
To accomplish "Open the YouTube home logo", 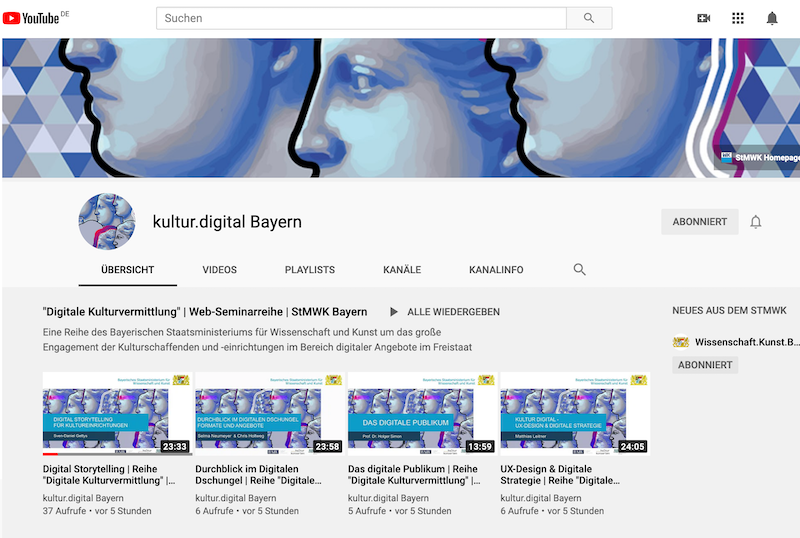I will (32, 18).
